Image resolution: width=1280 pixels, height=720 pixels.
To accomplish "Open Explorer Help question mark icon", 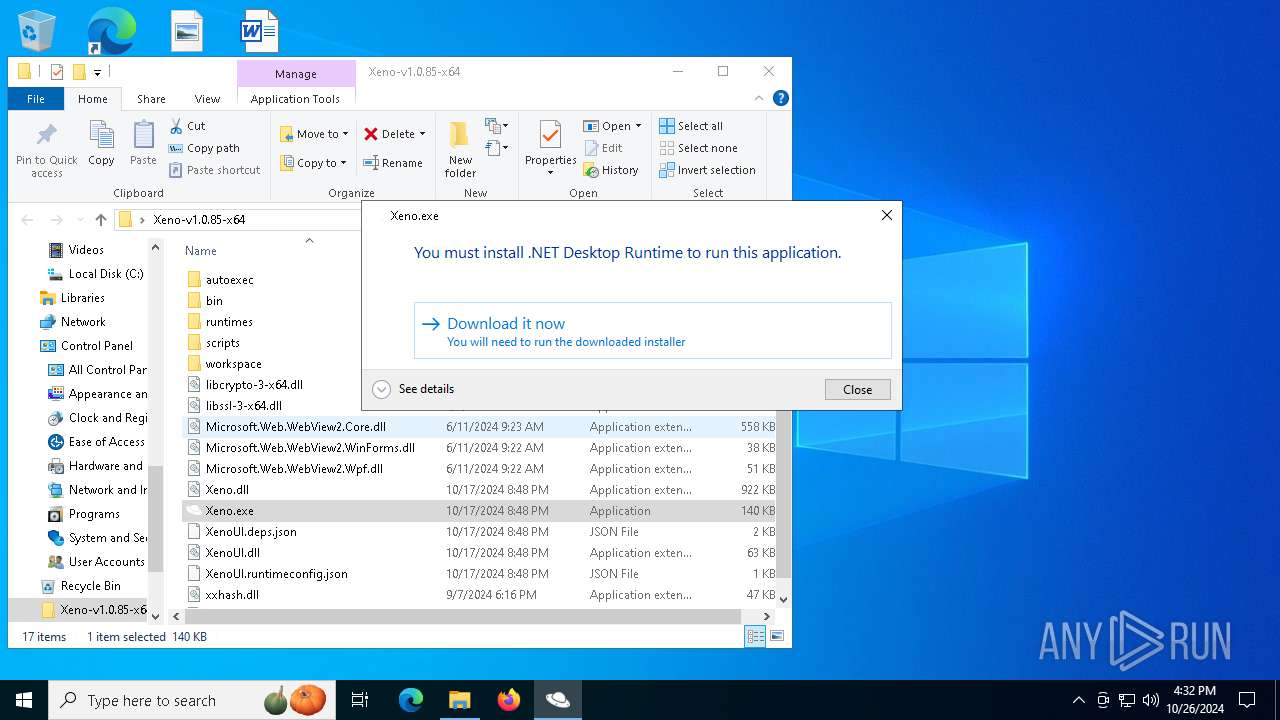I will (x=781, y=98).
